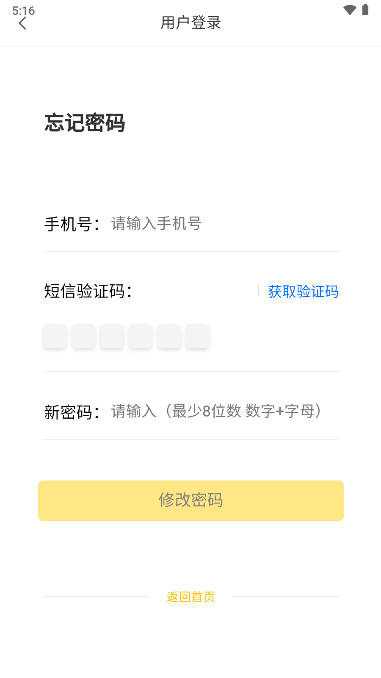Viewport: 381px width, 678px height.
Task: Tap the 用户登录 page title
Action: click(x=191, y=23)
